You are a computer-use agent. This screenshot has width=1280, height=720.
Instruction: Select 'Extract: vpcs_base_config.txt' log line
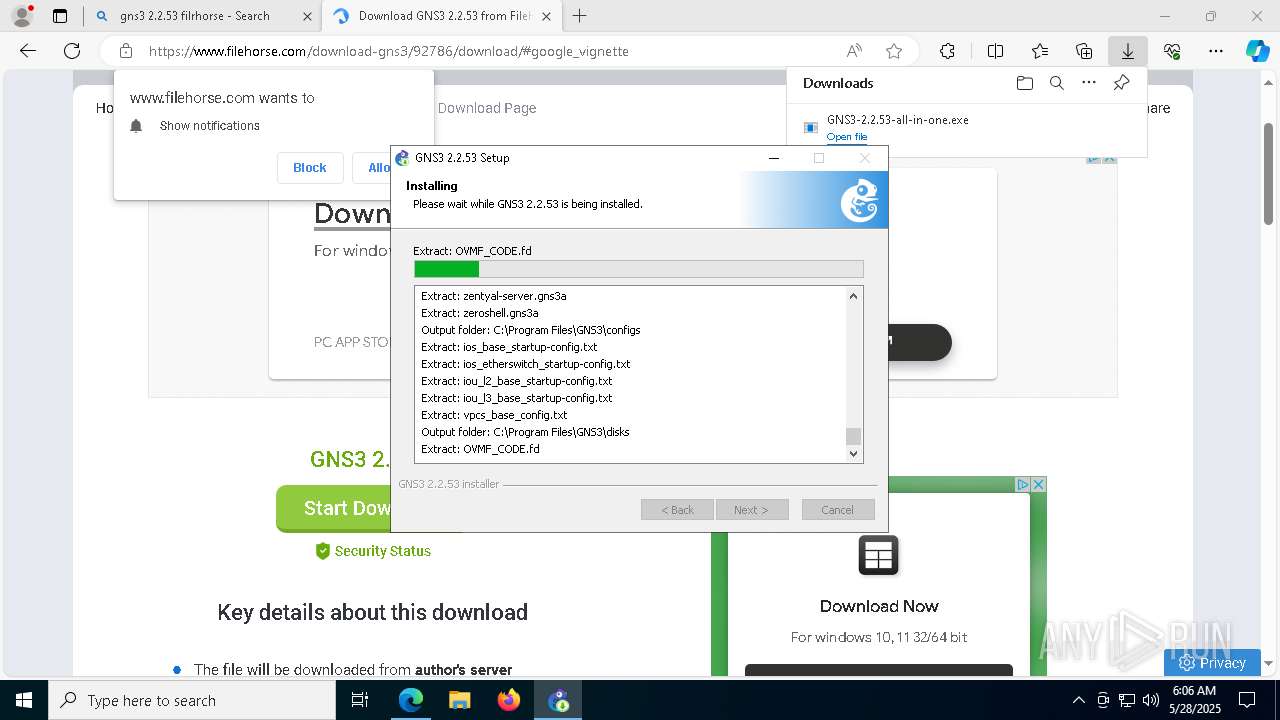pyautogui.click(x=494, y=415)
